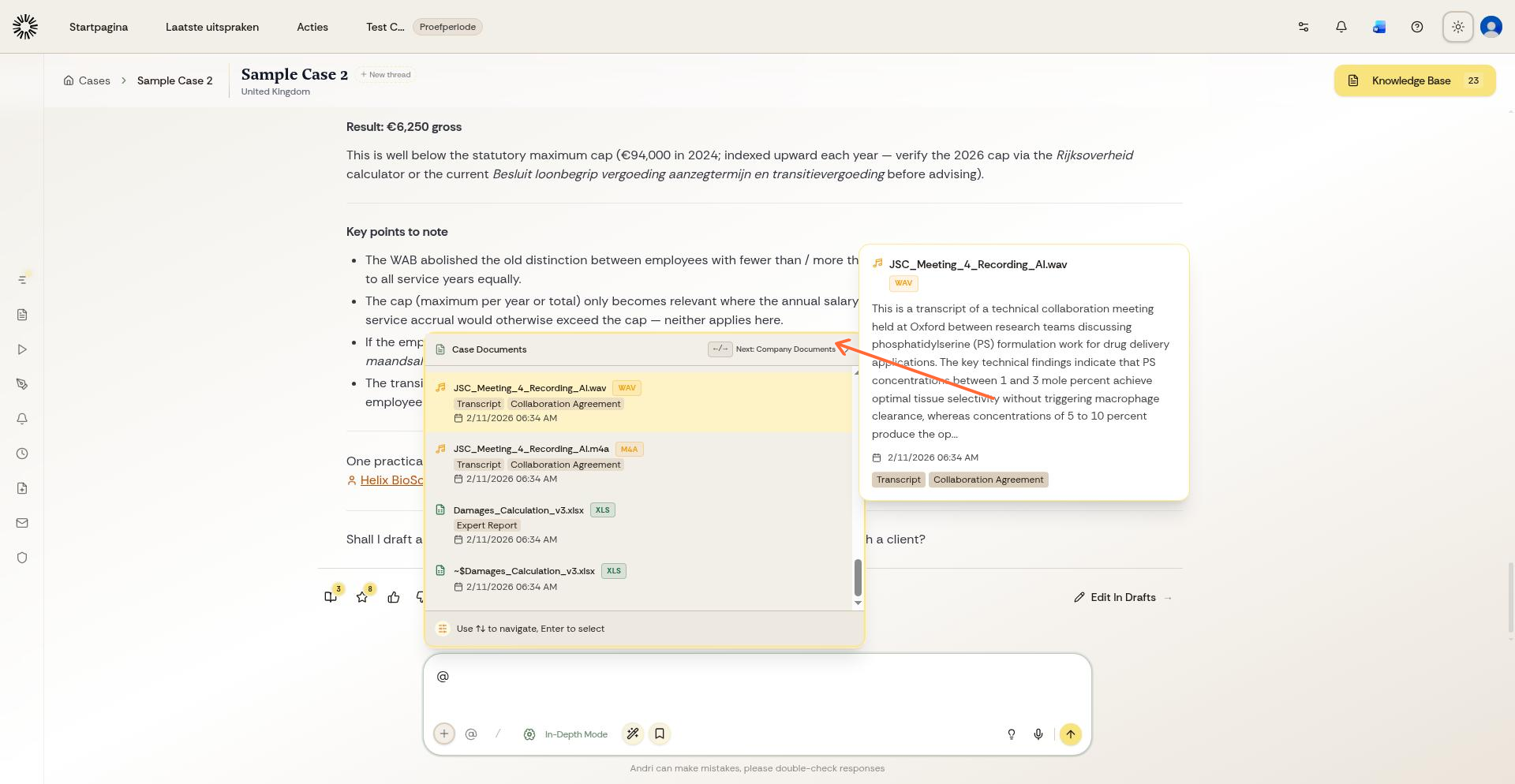The width and height of the screenshot is (1515, 784).
Task: Click Sample Case 2 breadcrumb
Action: point(175,80)
